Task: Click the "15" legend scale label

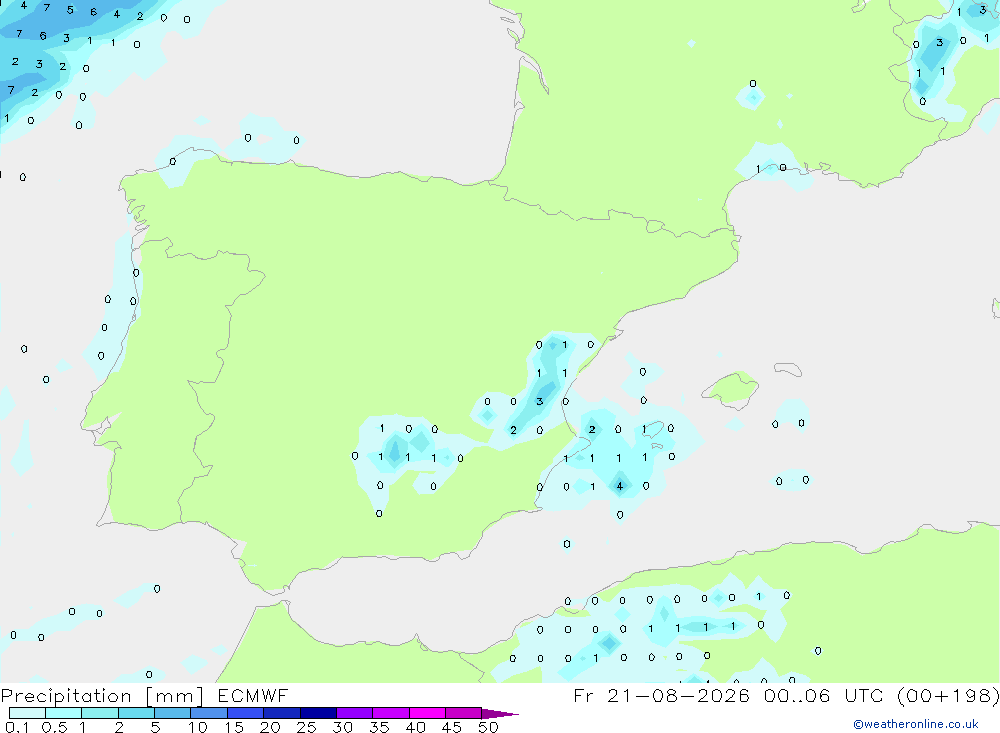Action: (x=234, y=727)
